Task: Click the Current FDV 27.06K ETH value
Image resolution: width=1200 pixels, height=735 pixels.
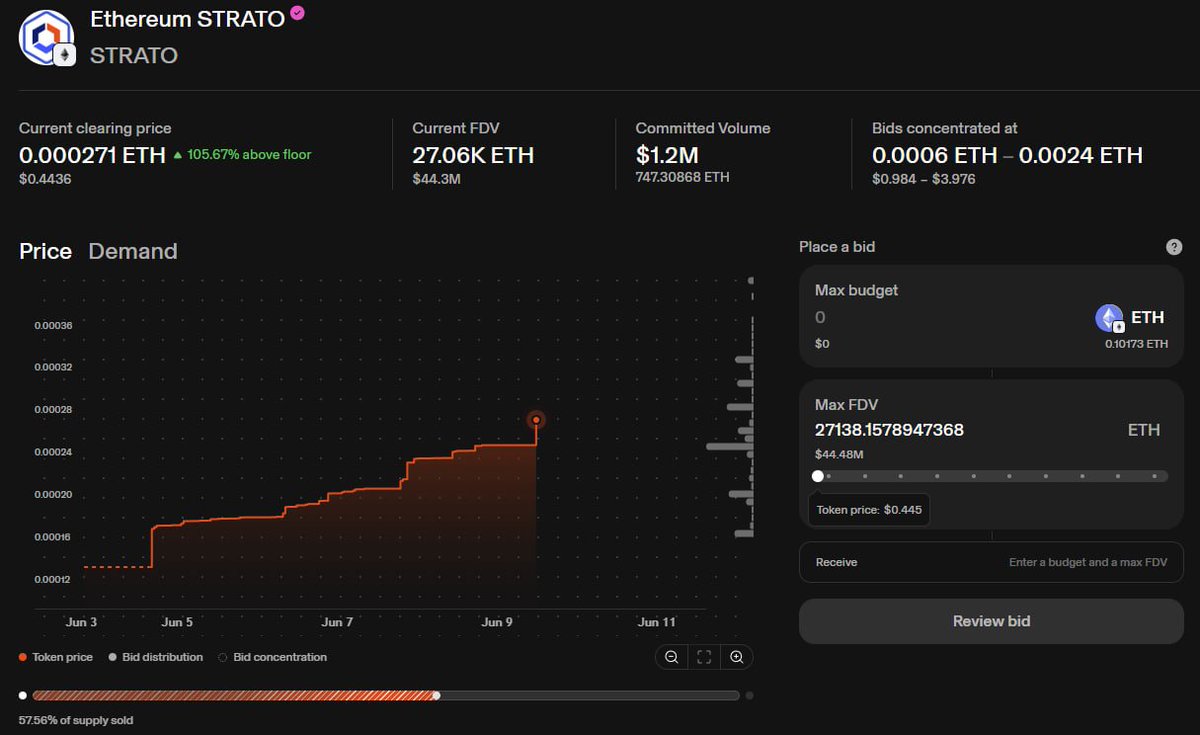Action: point(473,155)
